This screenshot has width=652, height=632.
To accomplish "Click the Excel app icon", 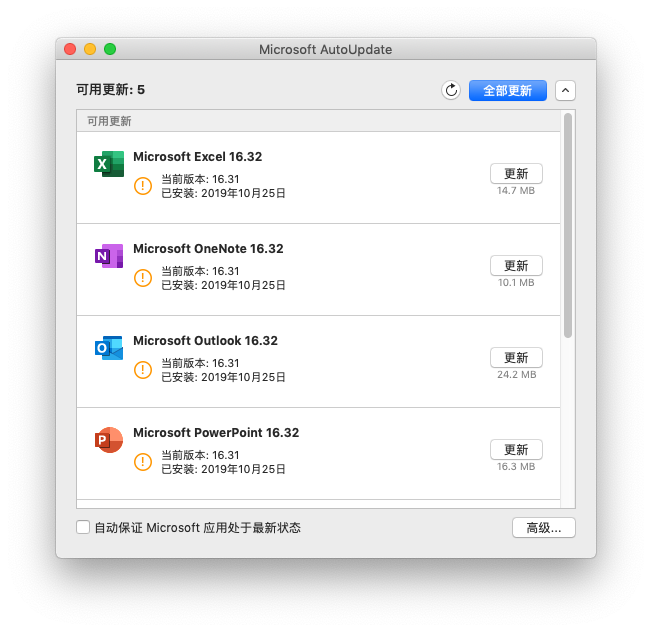I will [x=109, y=164].
